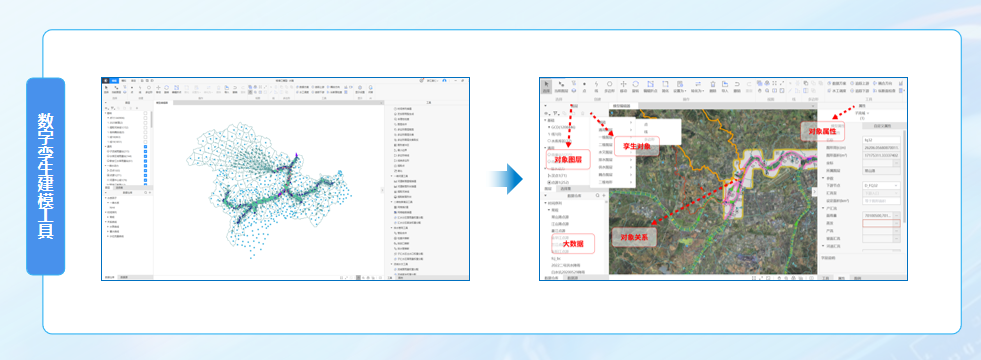Right screenshot: click the browse button beside 面雨量
The height and width of the screenshot is (360, 981).
click(x=897, y=215)
